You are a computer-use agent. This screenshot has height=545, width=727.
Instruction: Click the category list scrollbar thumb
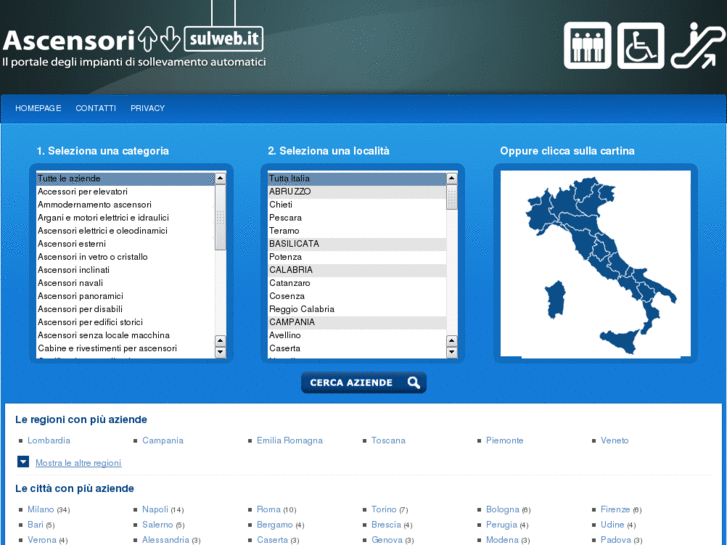point(220,218)
